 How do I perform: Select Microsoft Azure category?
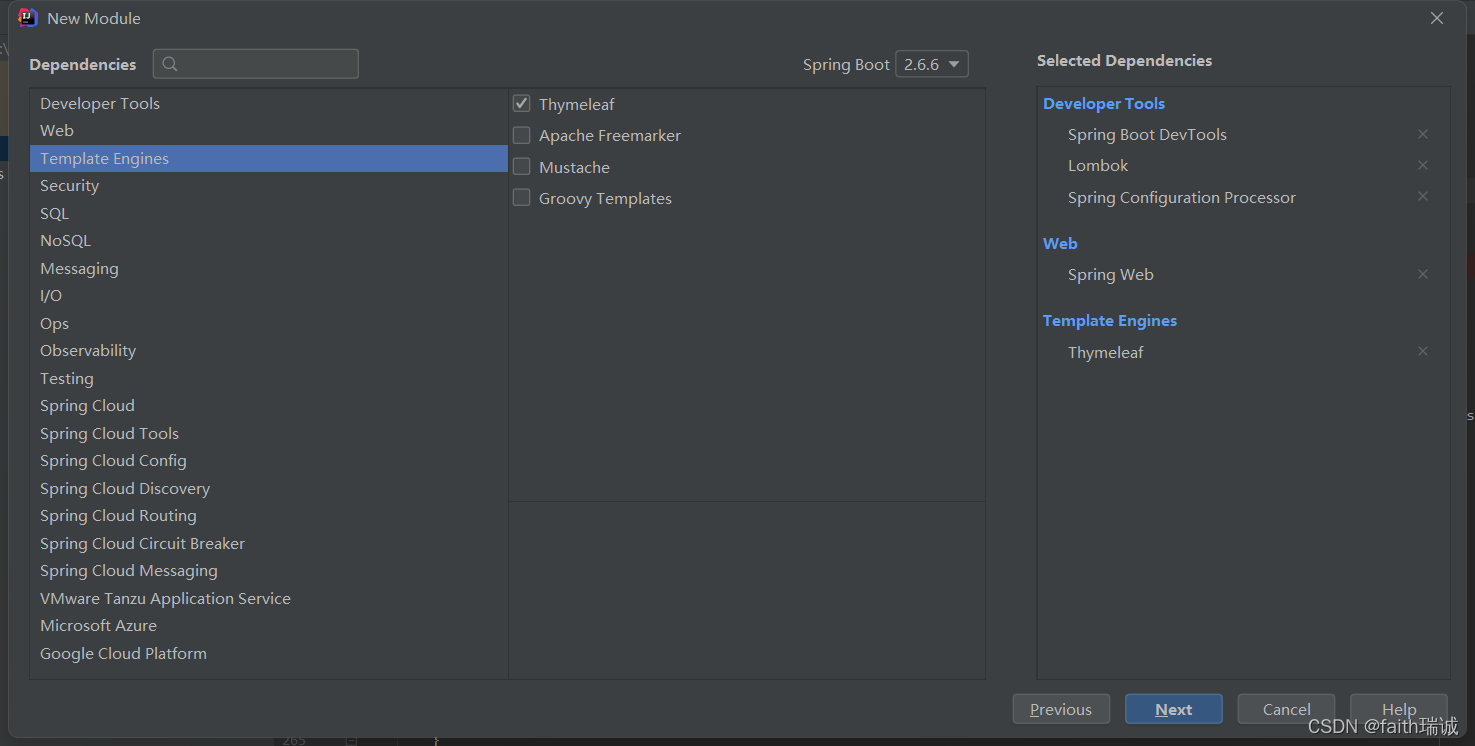pos(269,626)
